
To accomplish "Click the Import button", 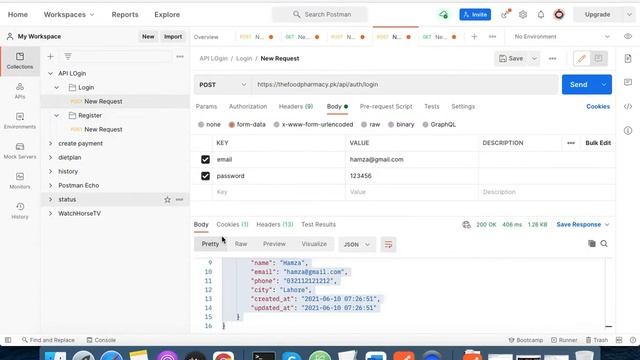I will point(173,37).
